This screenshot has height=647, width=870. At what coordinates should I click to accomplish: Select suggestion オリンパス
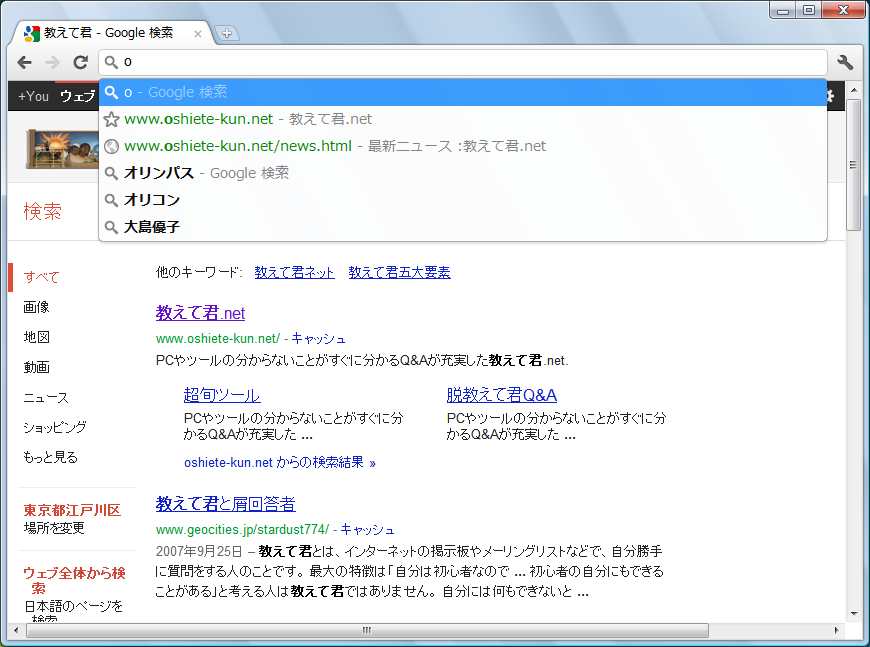tap(463, 173)
